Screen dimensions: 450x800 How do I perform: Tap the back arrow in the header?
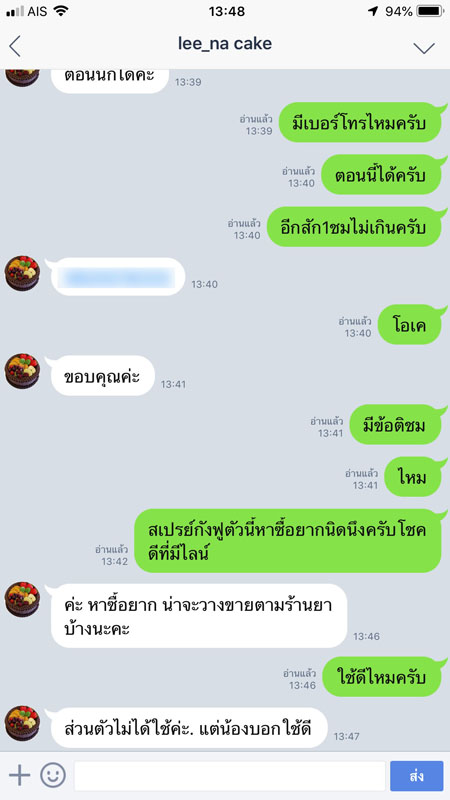coord(15,46)
